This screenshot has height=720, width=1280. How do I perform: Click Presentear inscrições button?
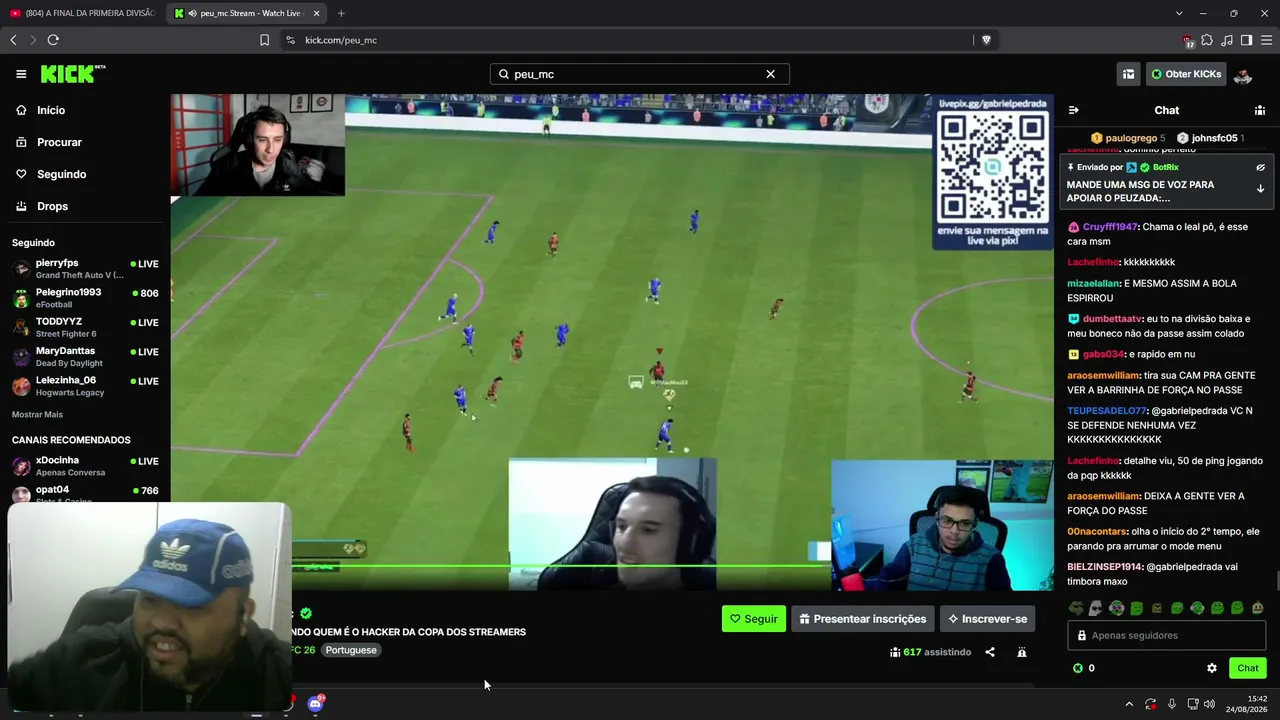pyautogui.click(x=863, y=619)
